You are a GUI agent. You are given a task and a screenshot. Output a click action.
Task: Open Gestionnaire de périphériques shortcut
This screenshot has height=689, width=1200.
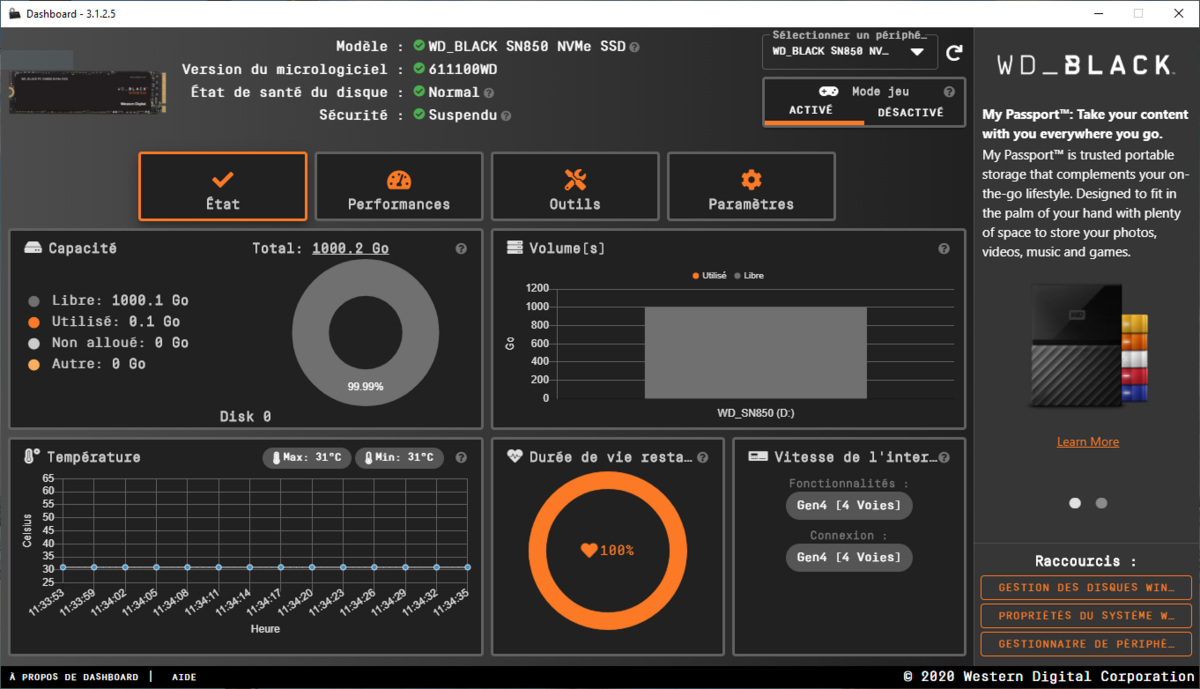(x=1087, y=644)
